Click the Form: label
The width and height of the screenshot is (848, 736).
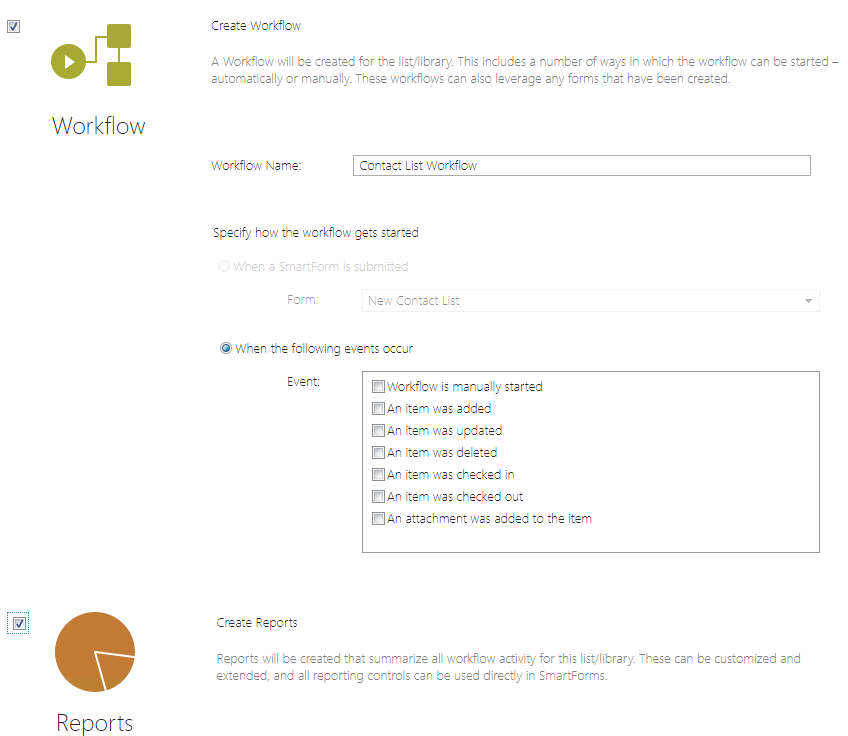tap(303, 300)
